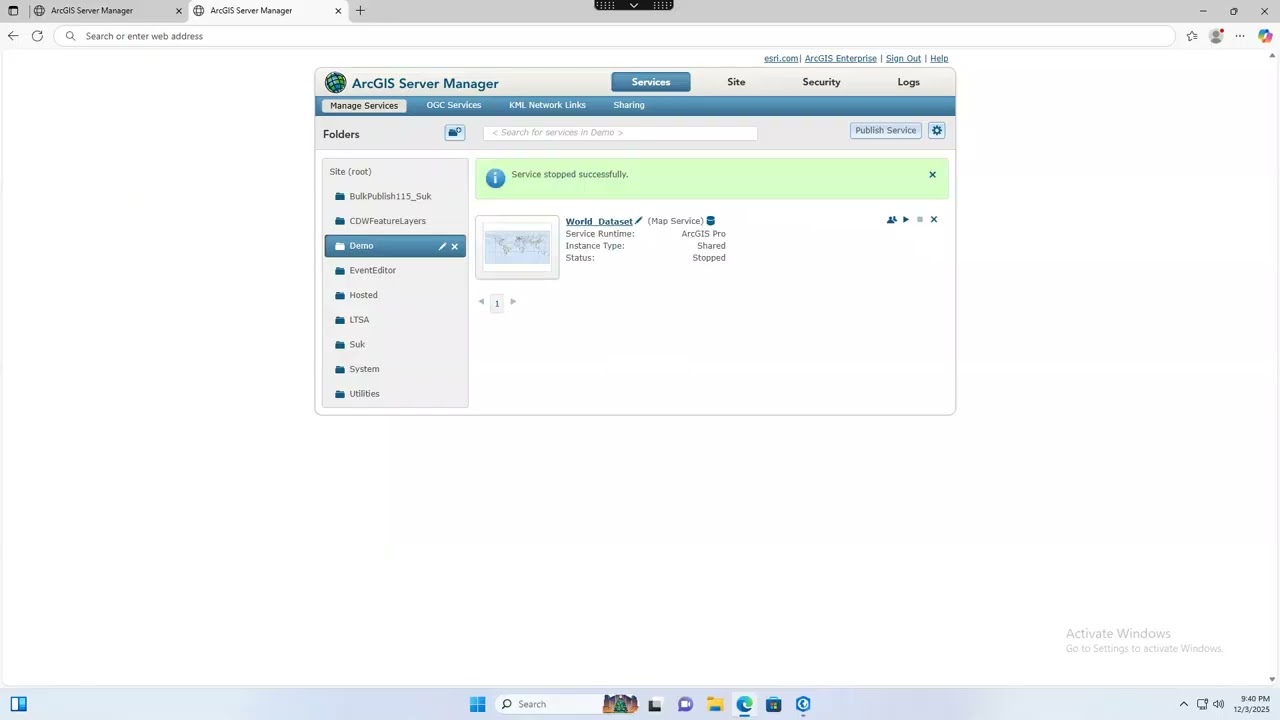The image size is (1280, 720).
Task: Reload the page with refresh icon
Action: point(37,36)
